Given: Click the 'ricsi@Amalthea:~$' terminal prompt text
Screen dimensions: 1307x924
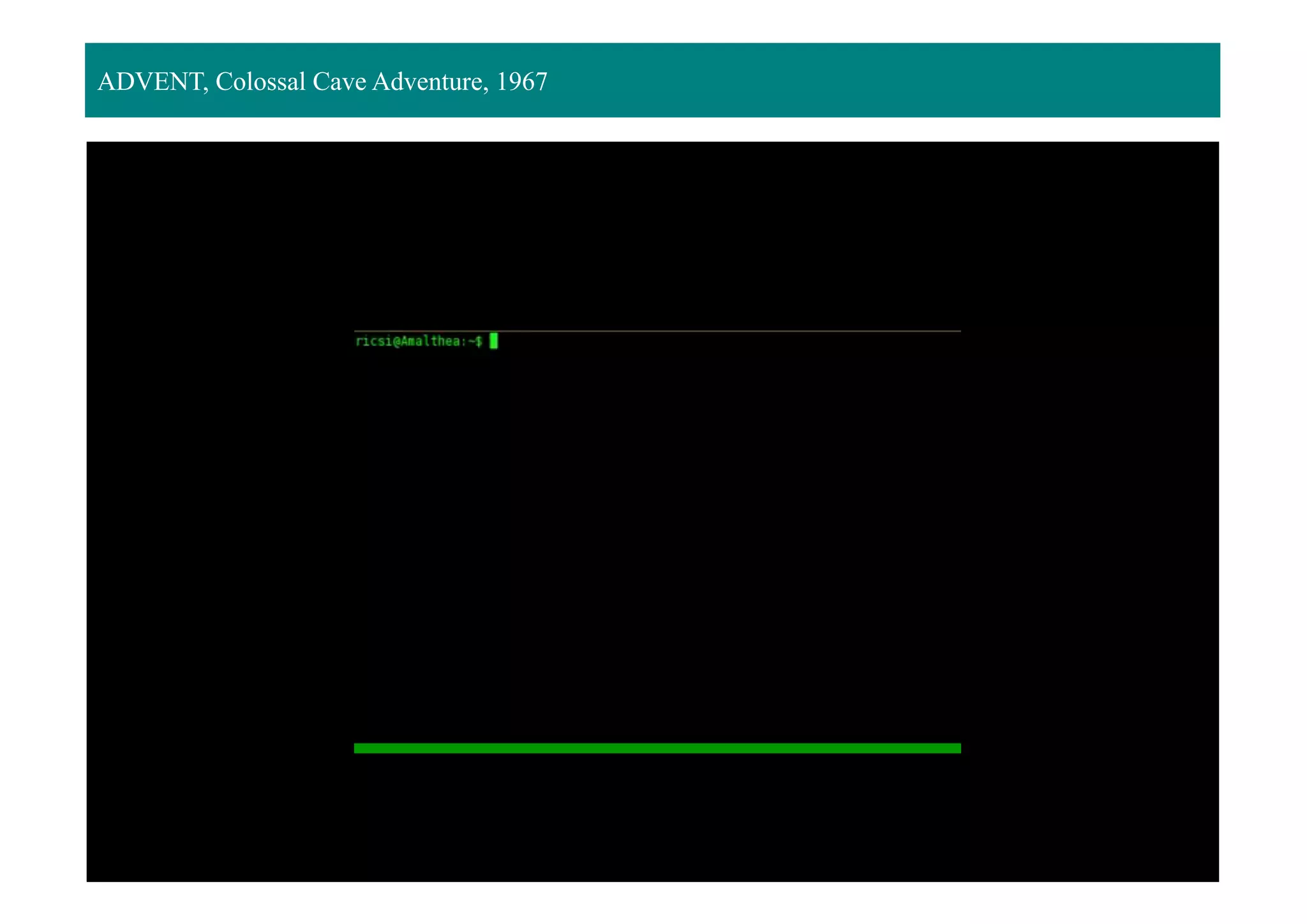Looking at the screenshot, I should pyautogui.click(x=419, y=341).
